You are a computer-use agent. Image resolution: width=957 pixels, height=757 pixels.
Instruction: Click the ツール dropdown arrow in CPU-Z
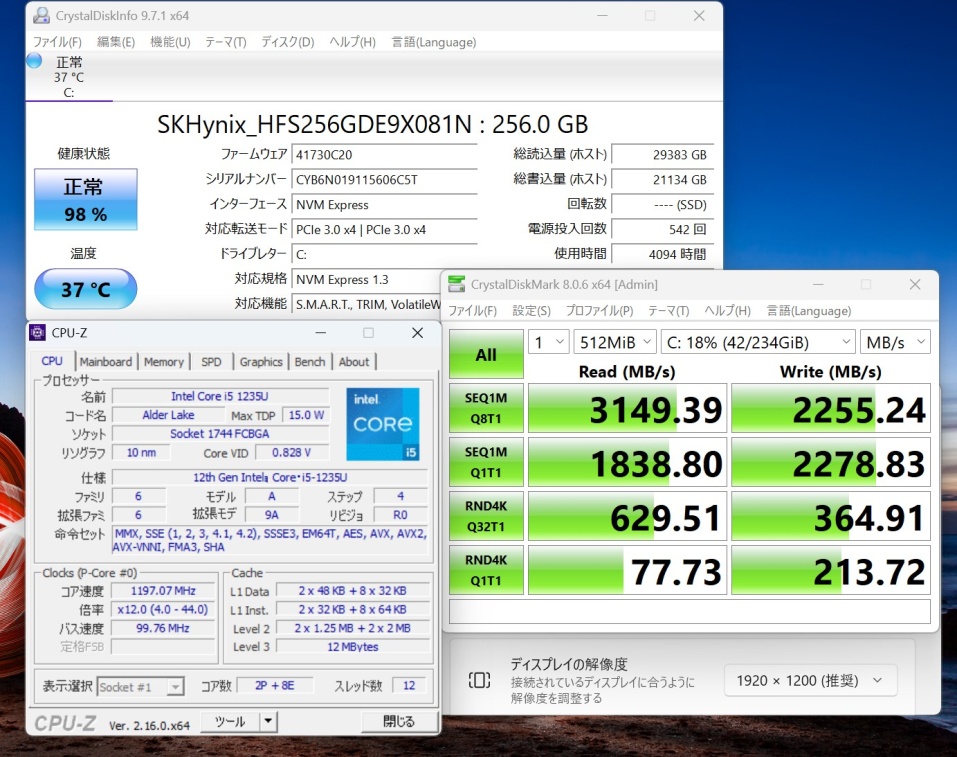tap(268, 721)
